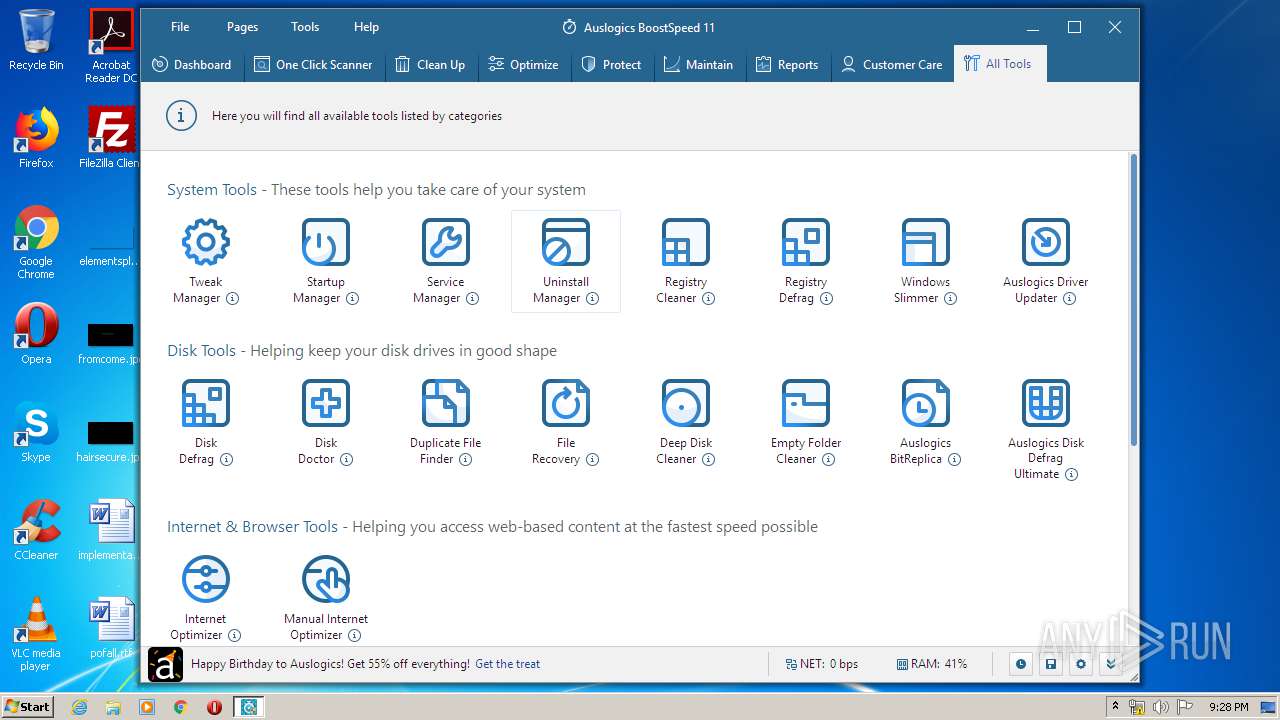This screenshot has height=720, width=1280.
Task: Show info for Tweak Manager
Action: click(232, 298)
